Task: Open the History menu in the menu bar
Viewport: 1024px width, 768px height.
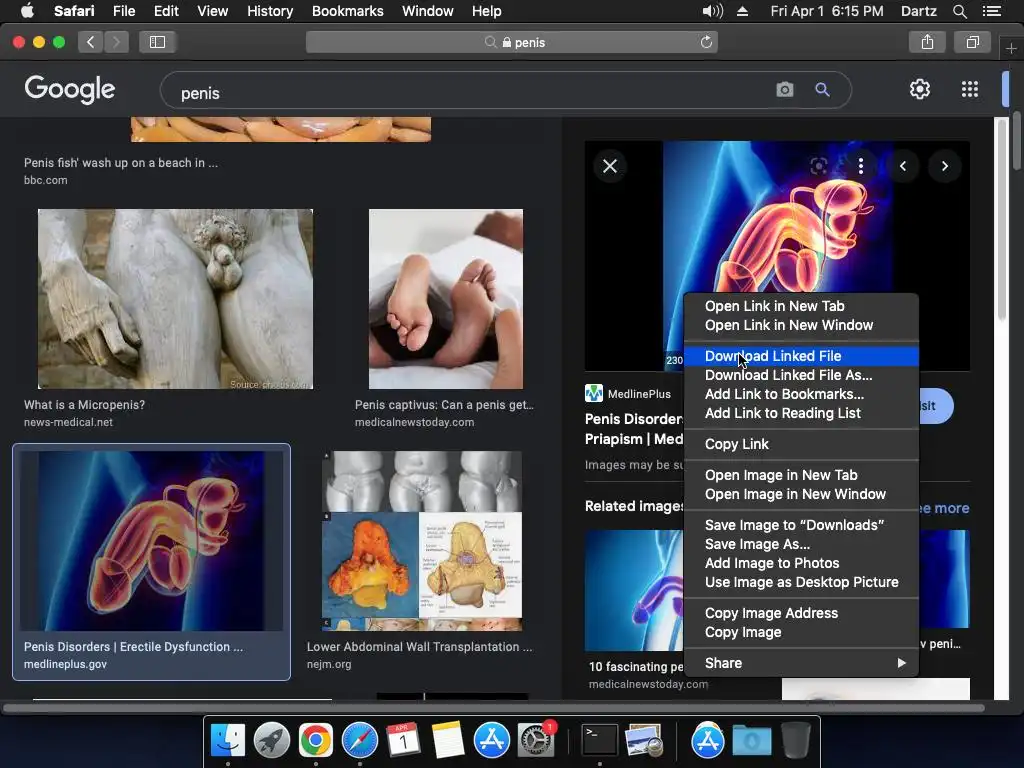Action: point(270,11)
